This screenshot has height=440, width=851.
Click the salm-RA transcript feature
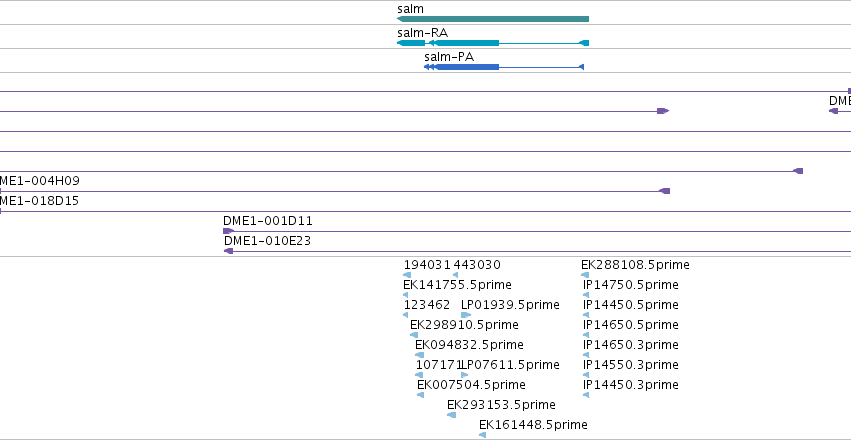pos(493,43)
